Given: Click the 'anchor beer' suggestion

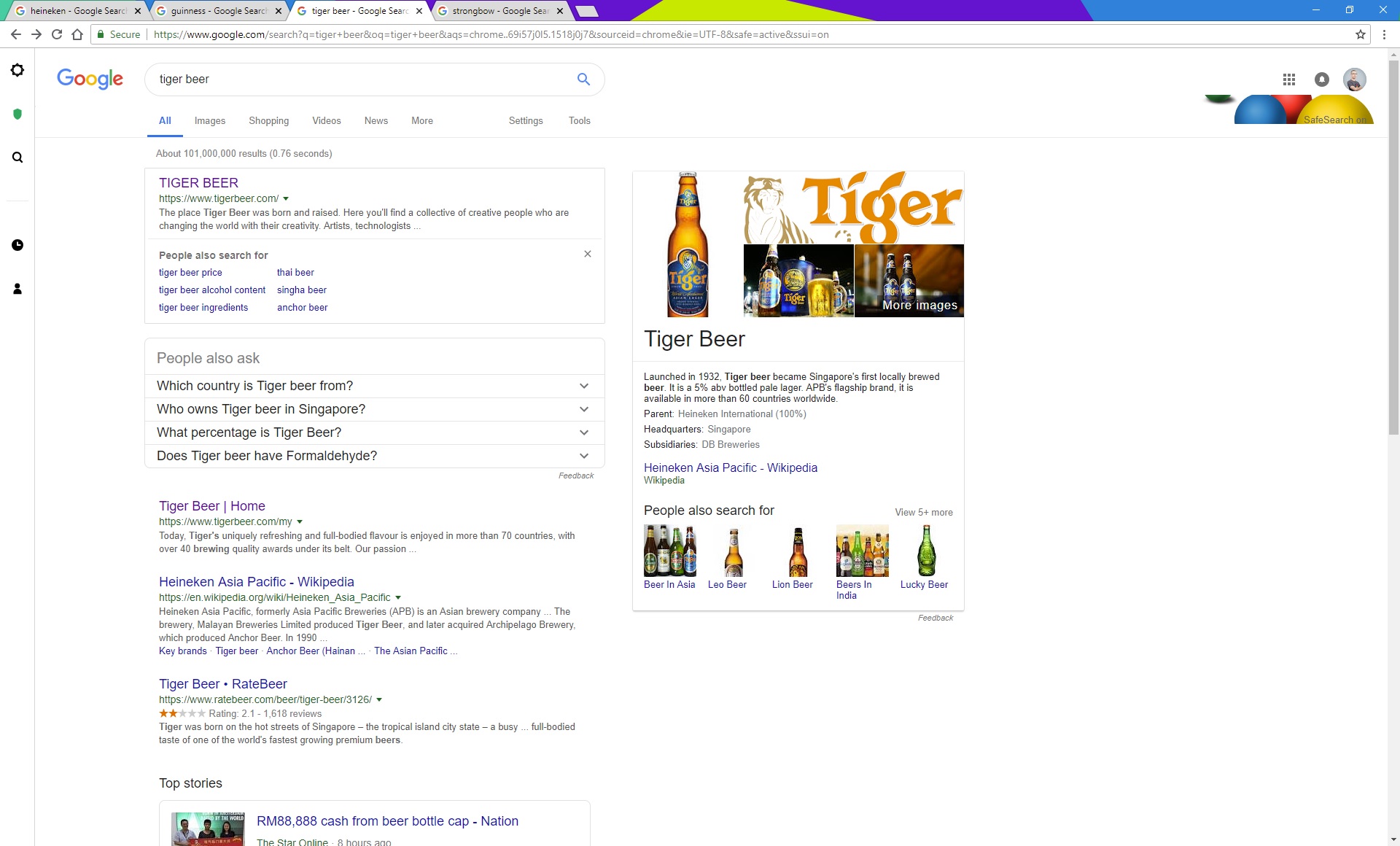Looking at the screenshot, I should point(303,308).
